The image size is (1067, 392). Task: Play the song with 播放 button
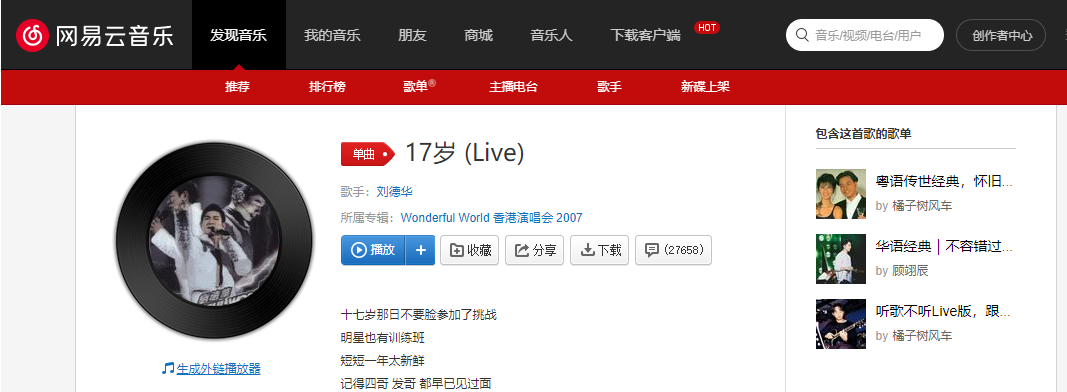(x=373, y=250)
